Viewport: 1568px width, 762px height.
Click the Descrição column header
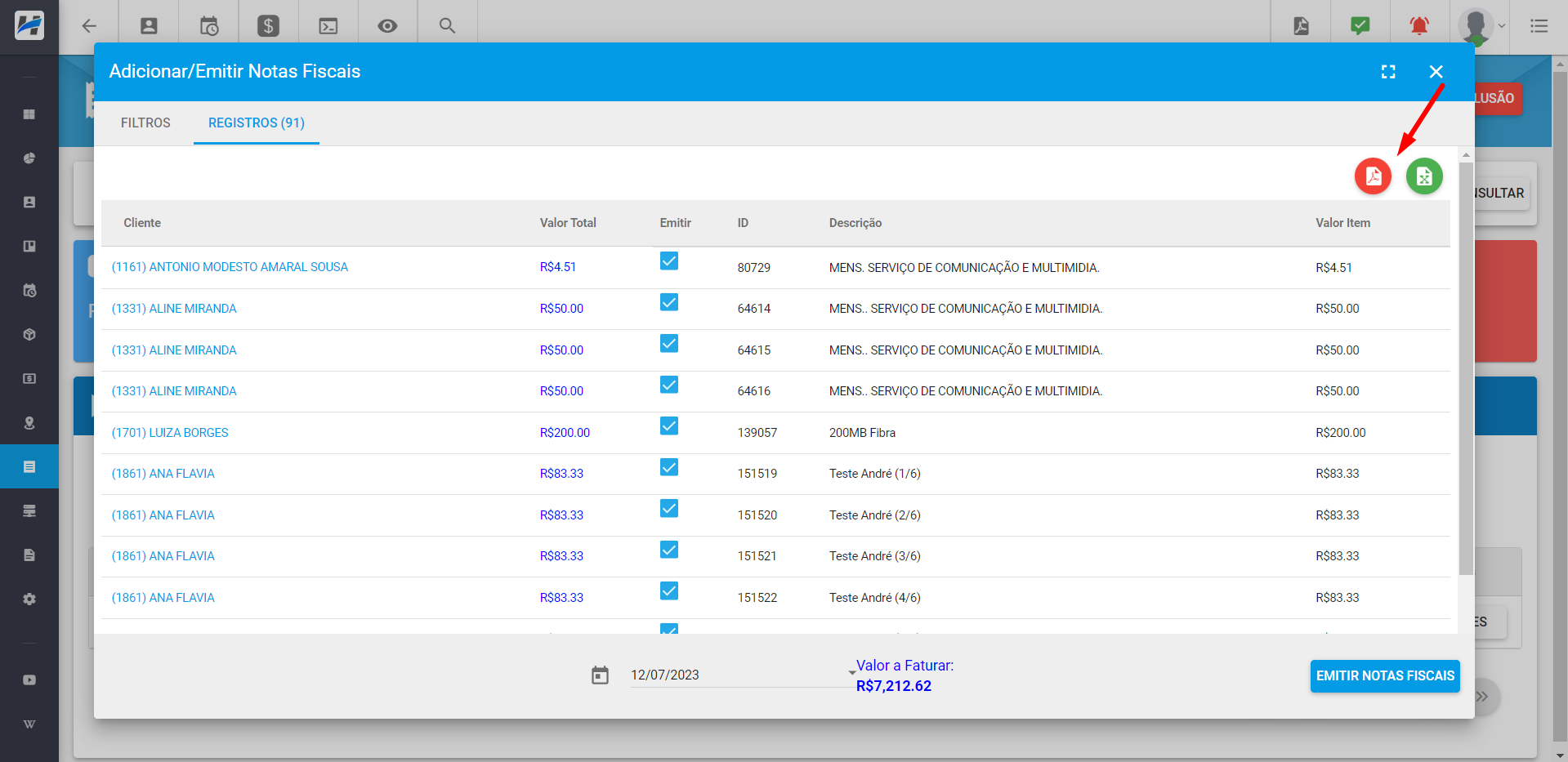tap(855, 223)
